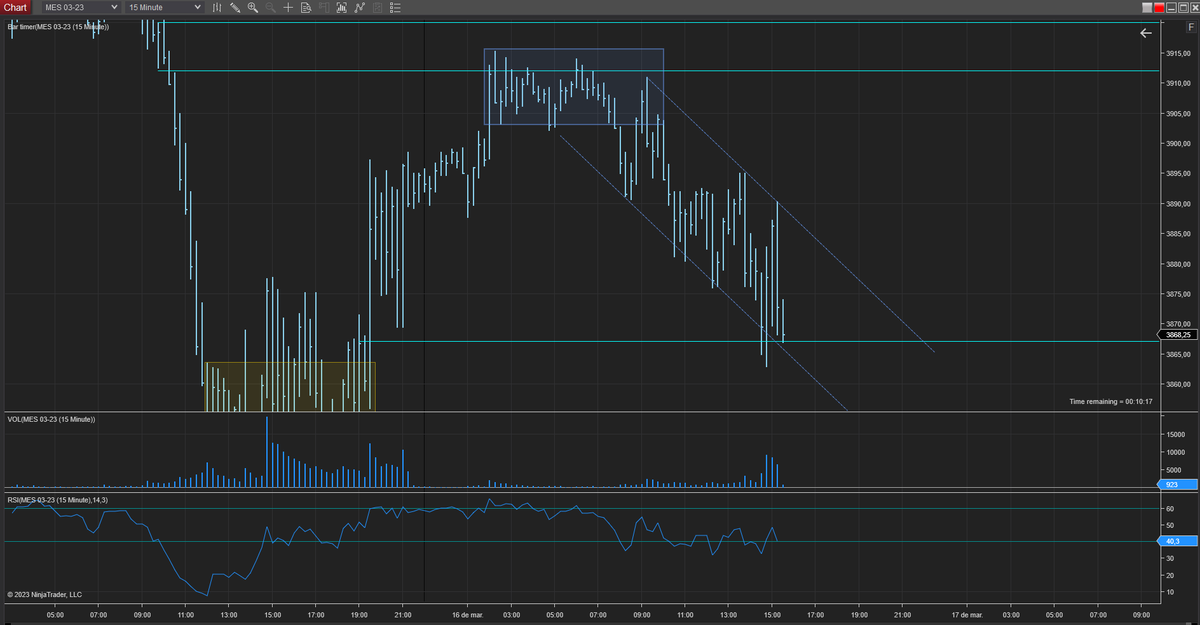Select the blue rectangle drawing object
Image resolution: width=1200 pixels, height=625 pixels.
[574, 87]
